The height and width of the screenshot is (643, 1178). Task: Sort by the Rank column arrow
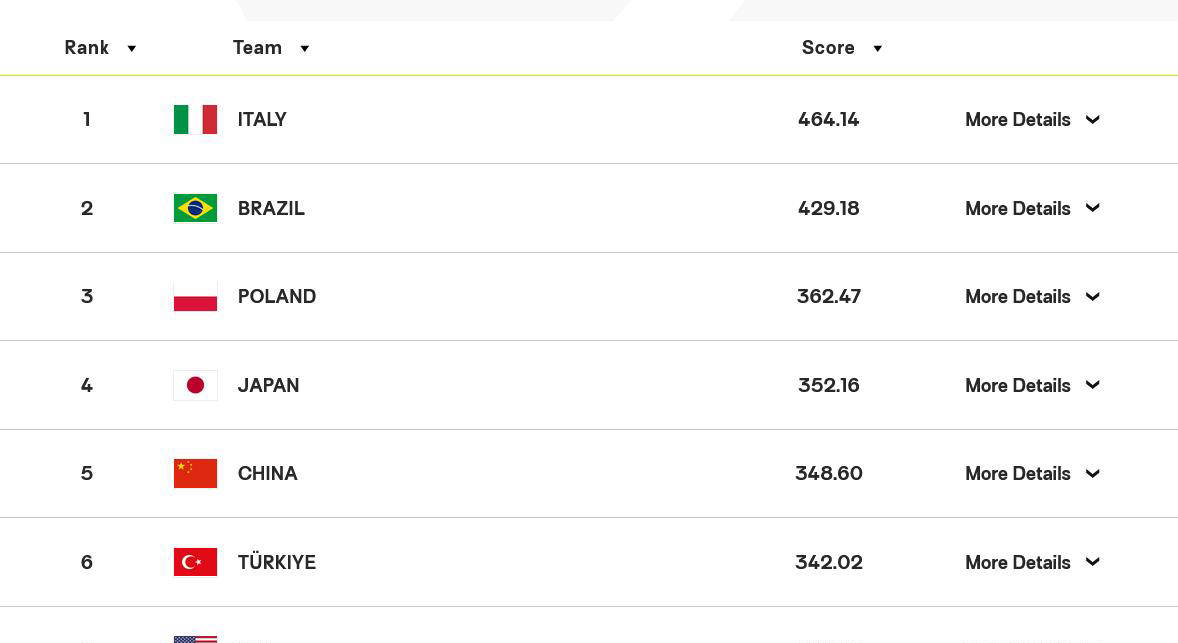pyautogui.click(x=131, y=49)
